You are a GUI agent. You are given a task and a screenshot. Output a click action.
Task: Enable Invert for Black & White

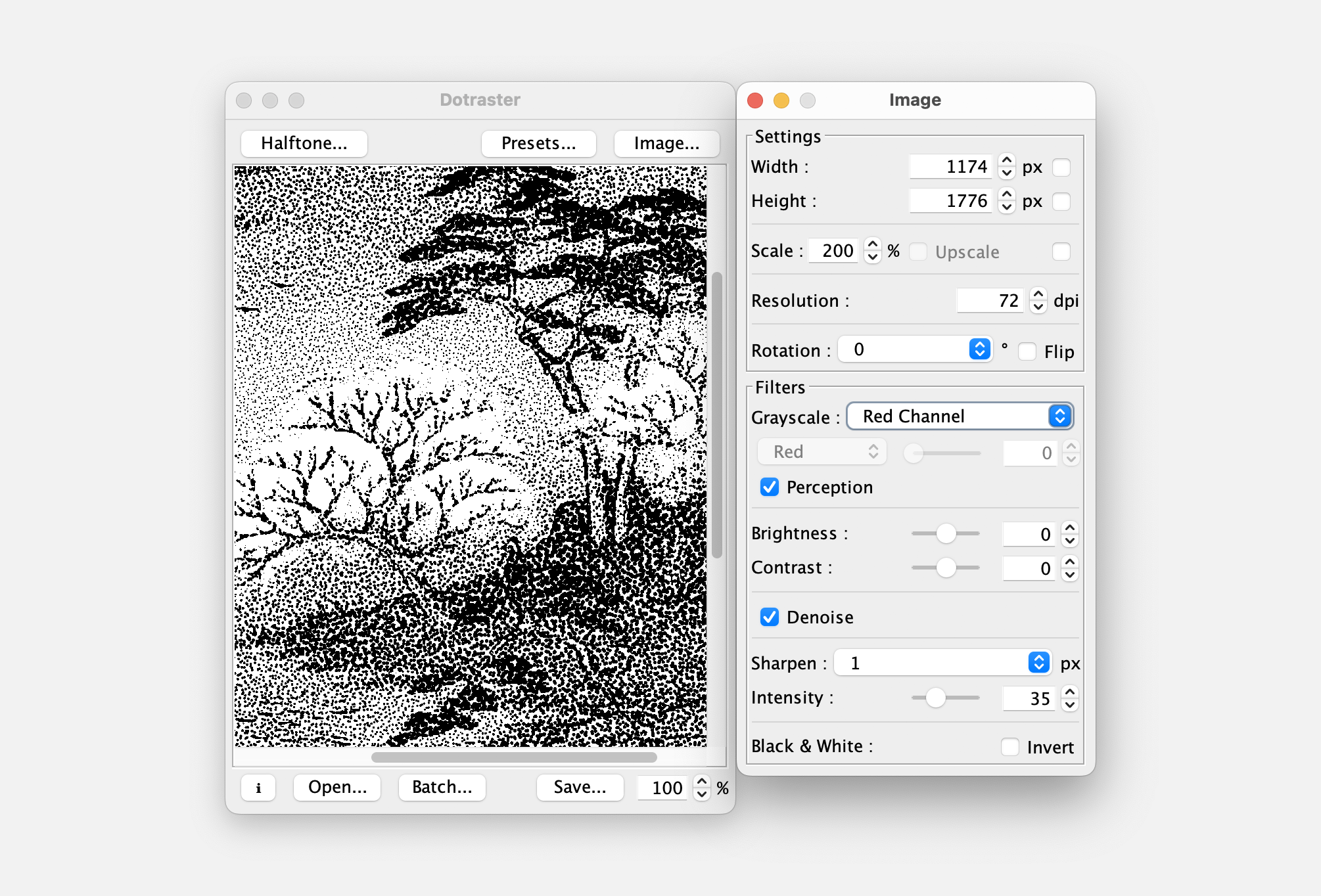[1010, 747]
